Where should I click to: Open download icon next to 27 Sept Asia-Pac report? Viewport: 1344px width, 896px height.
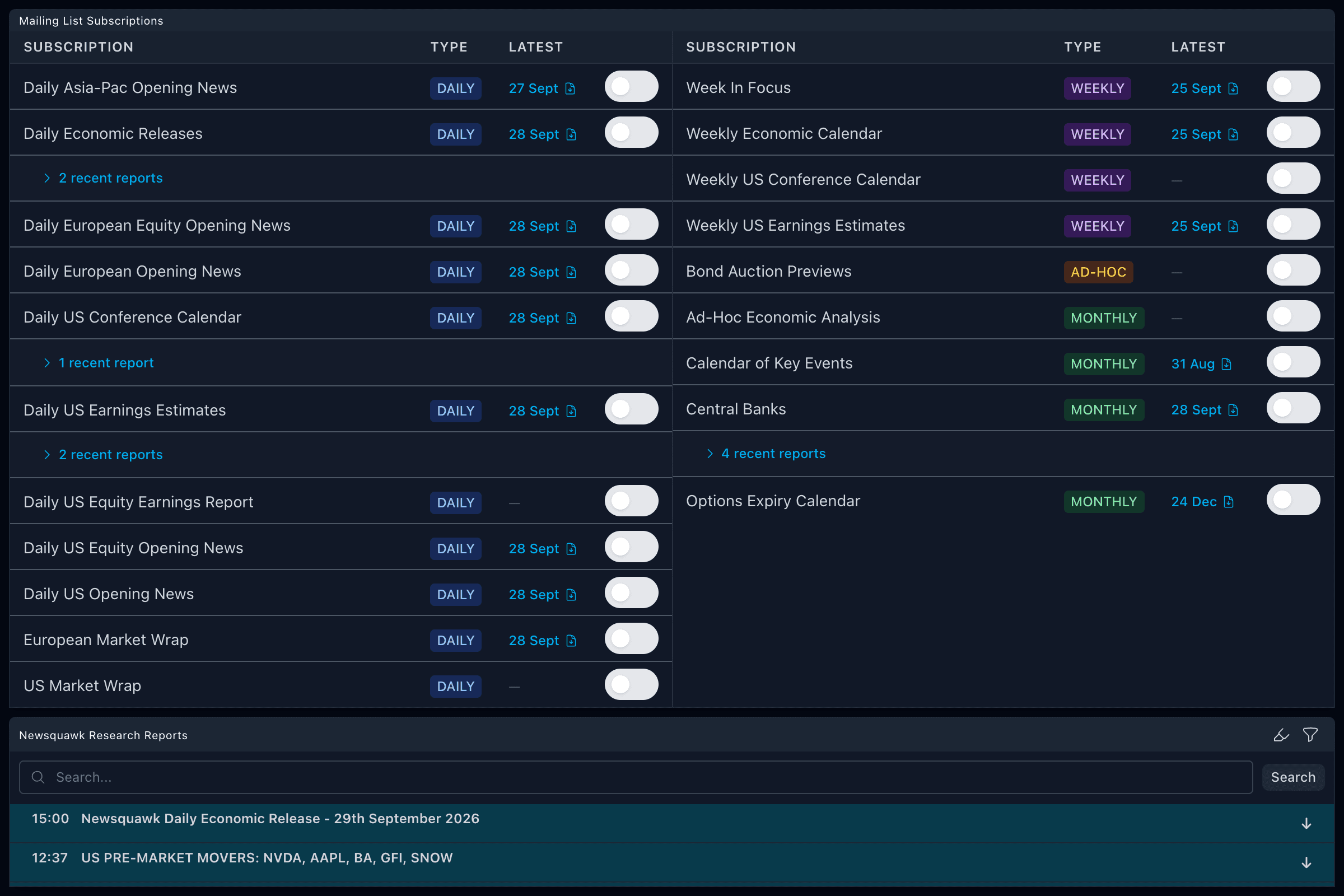570,88
